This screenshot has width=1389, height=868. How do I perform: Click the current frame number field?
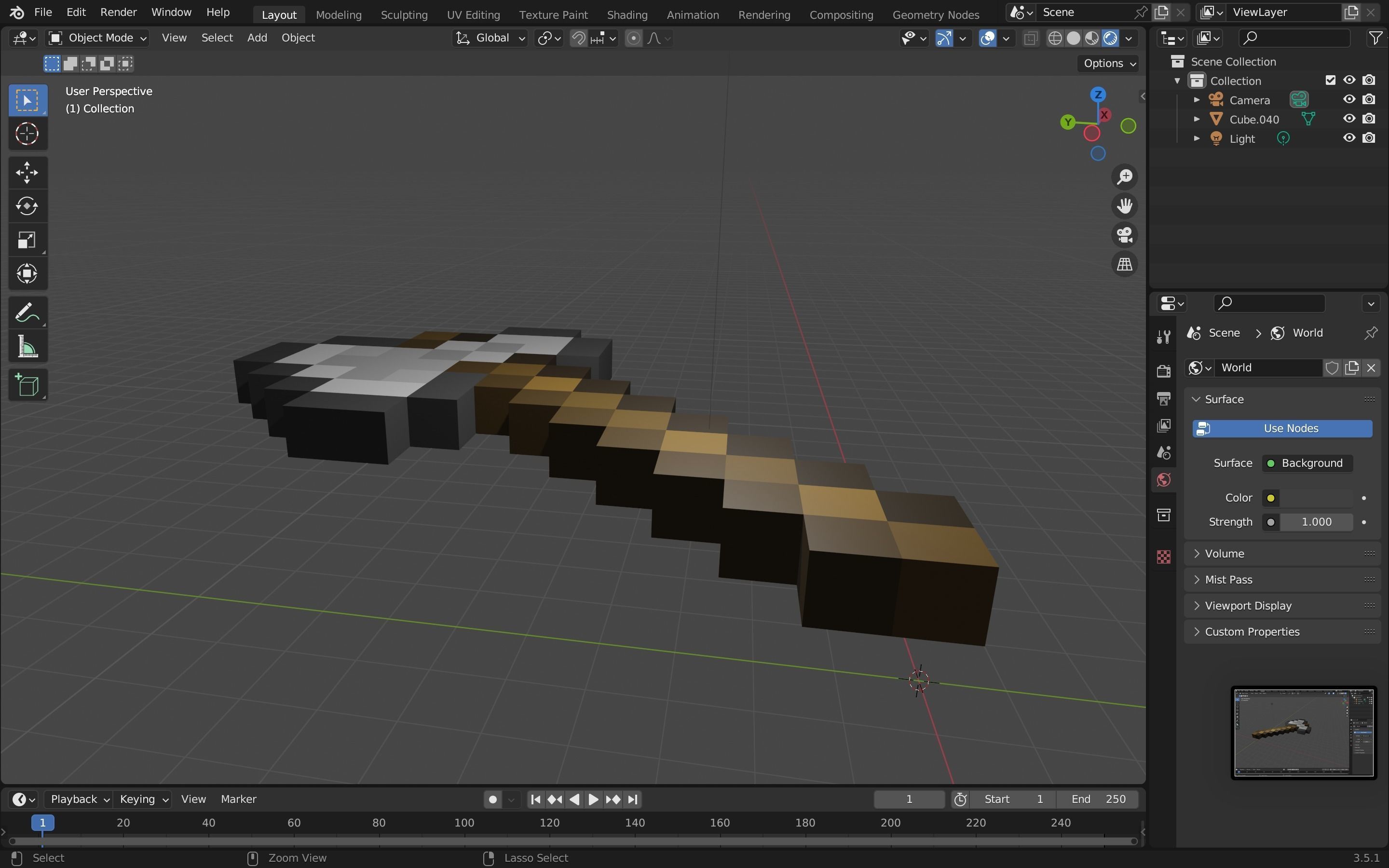pyautogui.click(x=909, y=799)
